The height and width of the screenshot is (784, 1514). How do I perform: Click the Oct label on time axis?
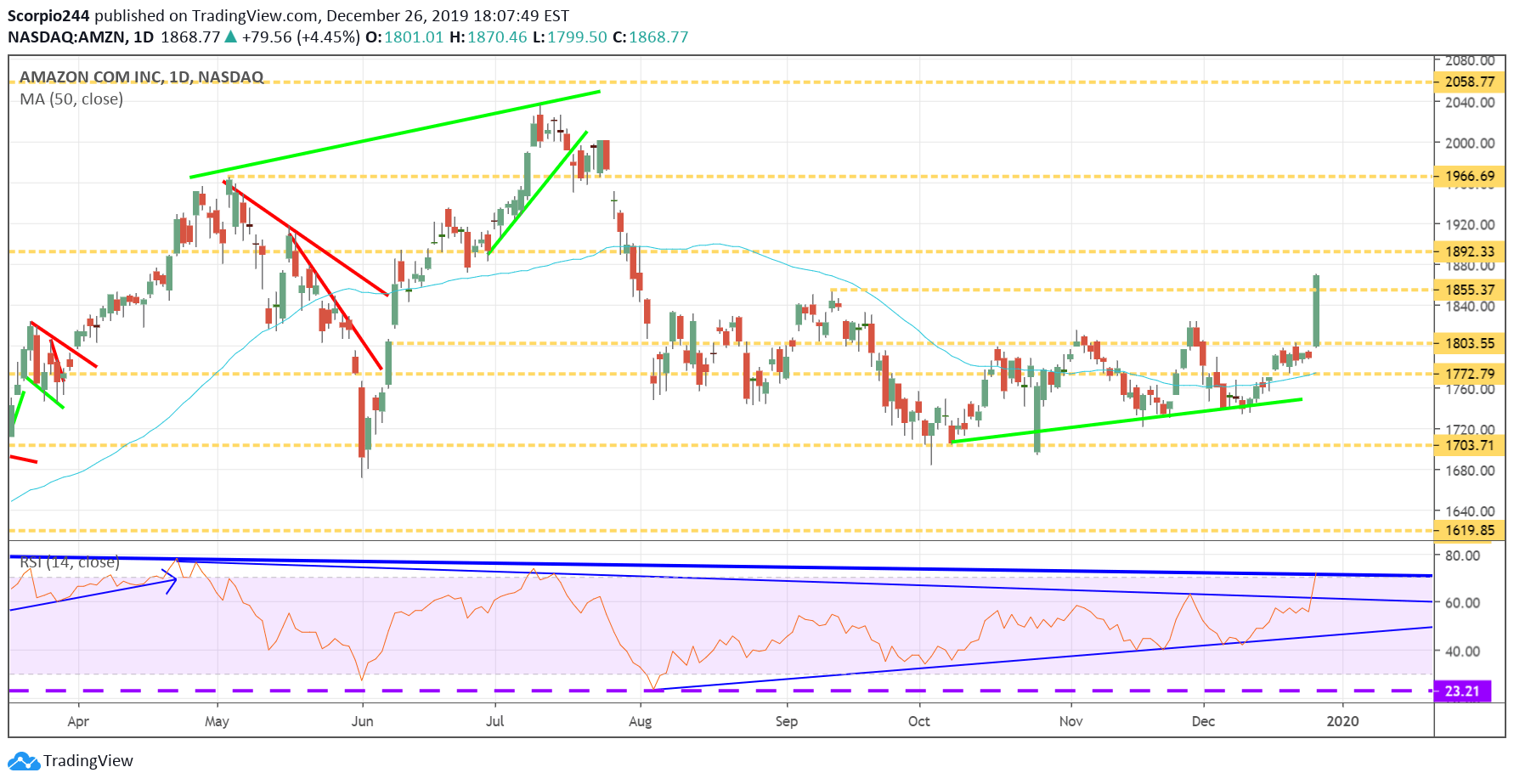(919, 721)
